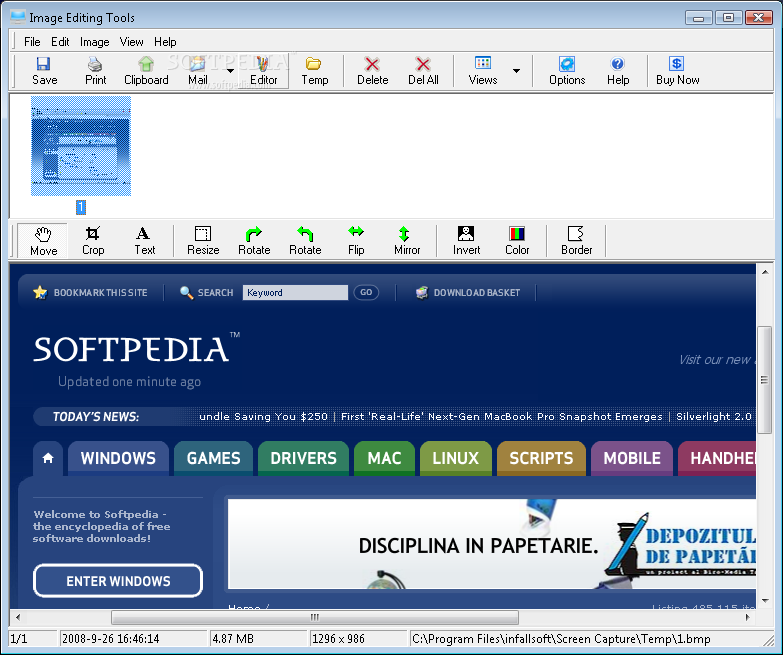Click the 4.87 MB file size text

coord(233,639)
